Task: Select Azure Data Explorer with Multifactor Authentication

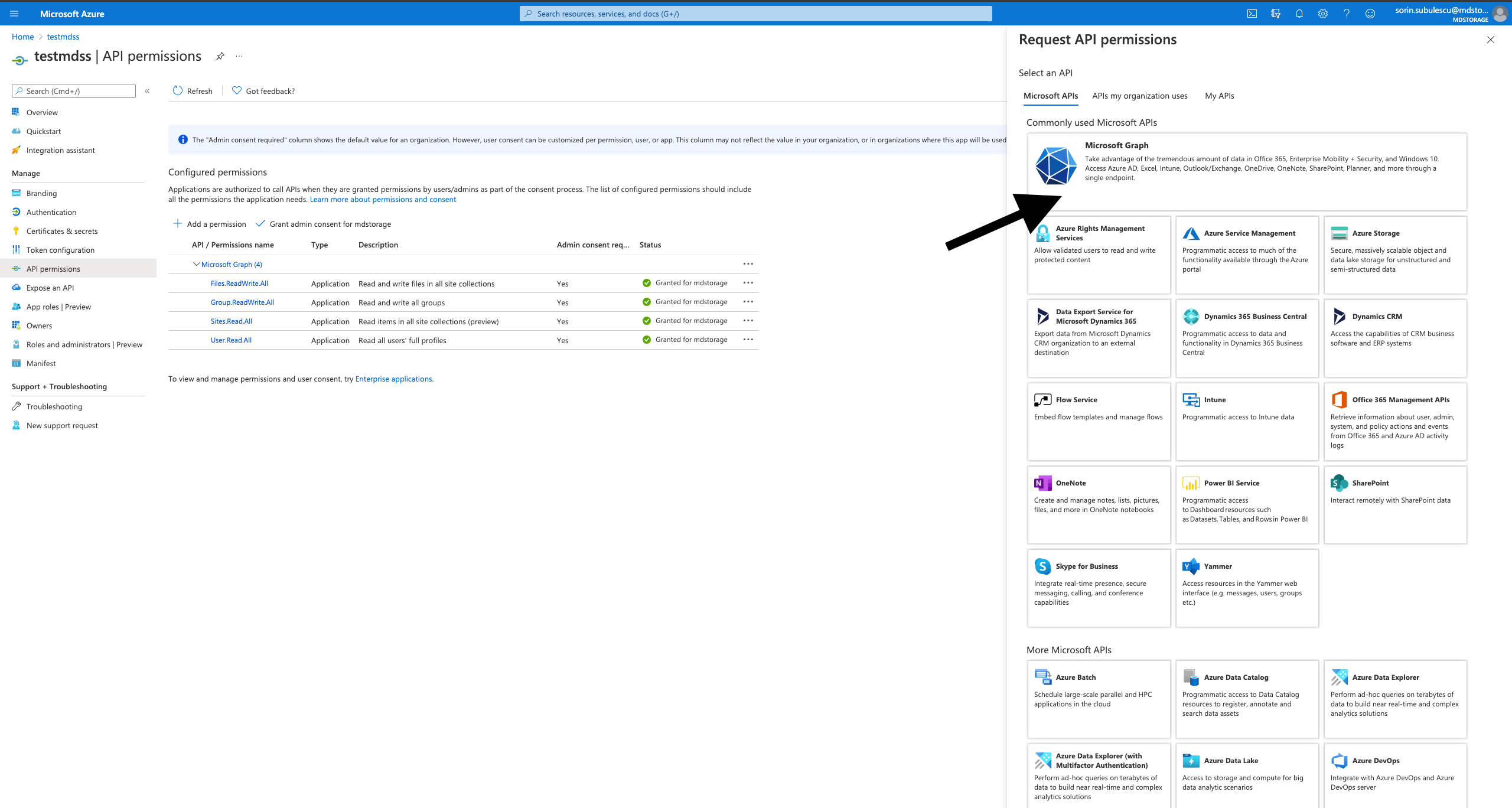Action: pyautogui.click(x=1099, y=776)
